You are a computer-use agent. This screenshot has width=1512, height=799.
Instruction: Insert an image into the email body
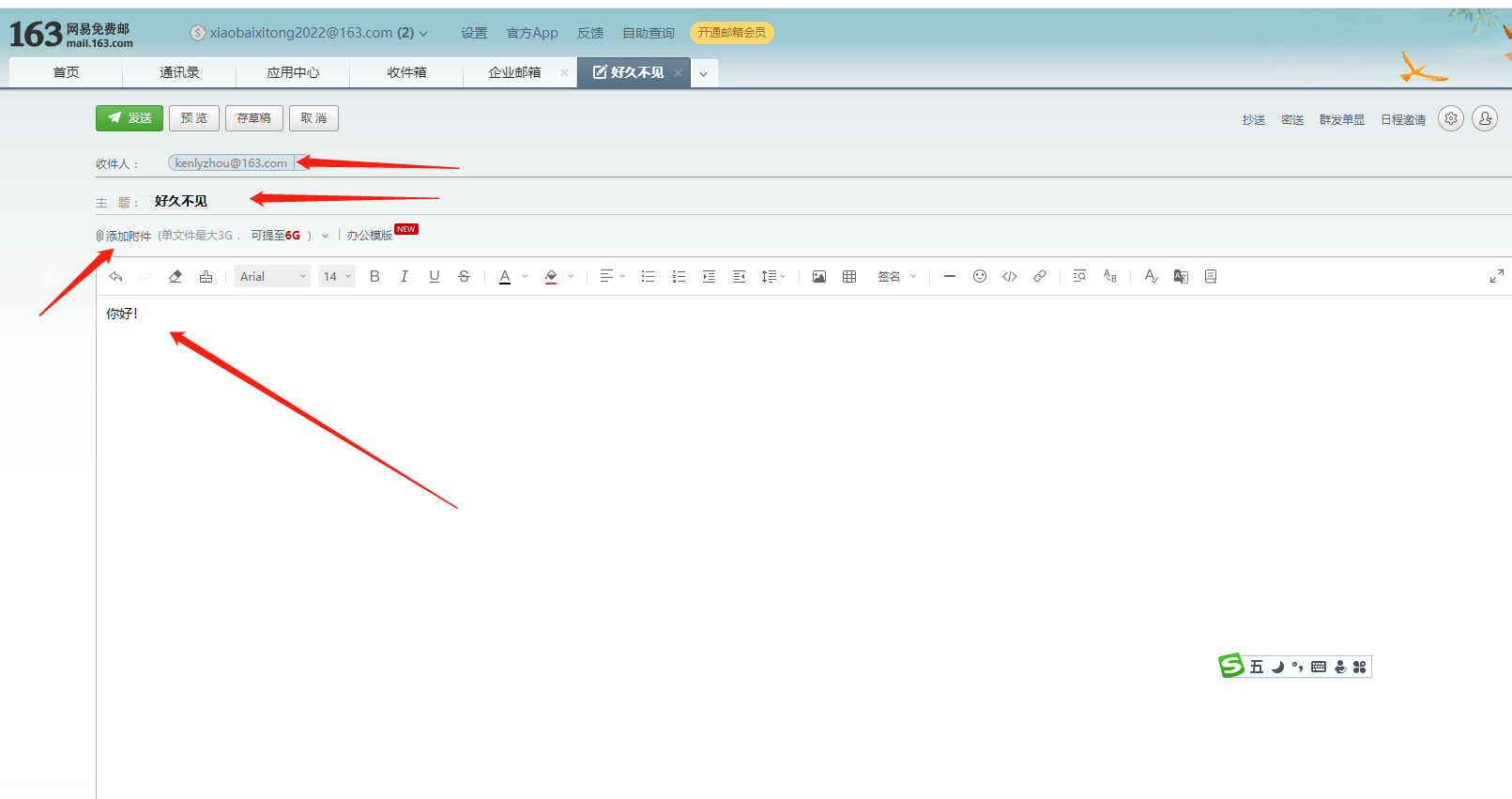(818, 276)
